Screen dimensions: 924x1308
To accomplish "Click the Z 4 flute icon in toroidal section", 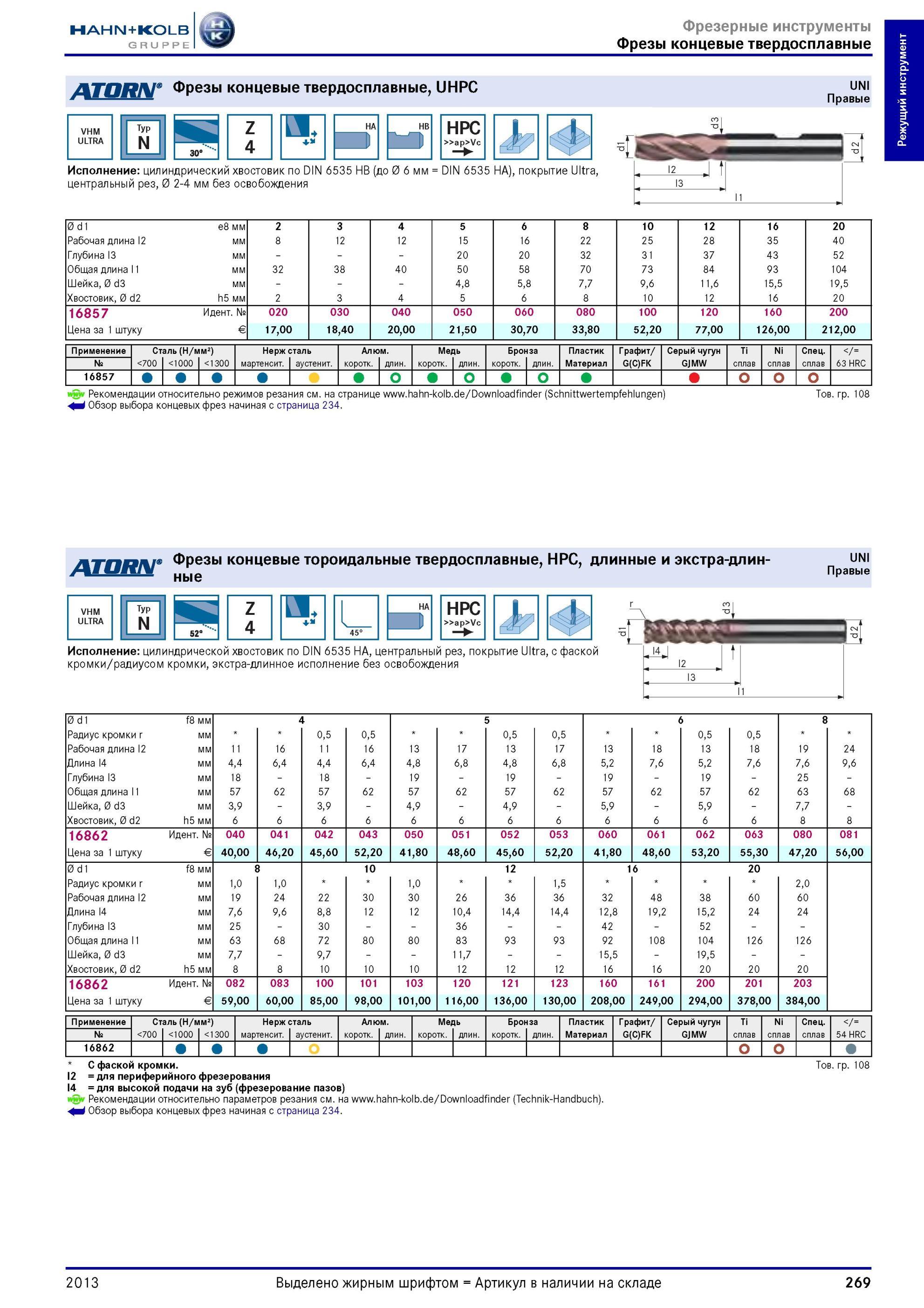I will (249, 618).
